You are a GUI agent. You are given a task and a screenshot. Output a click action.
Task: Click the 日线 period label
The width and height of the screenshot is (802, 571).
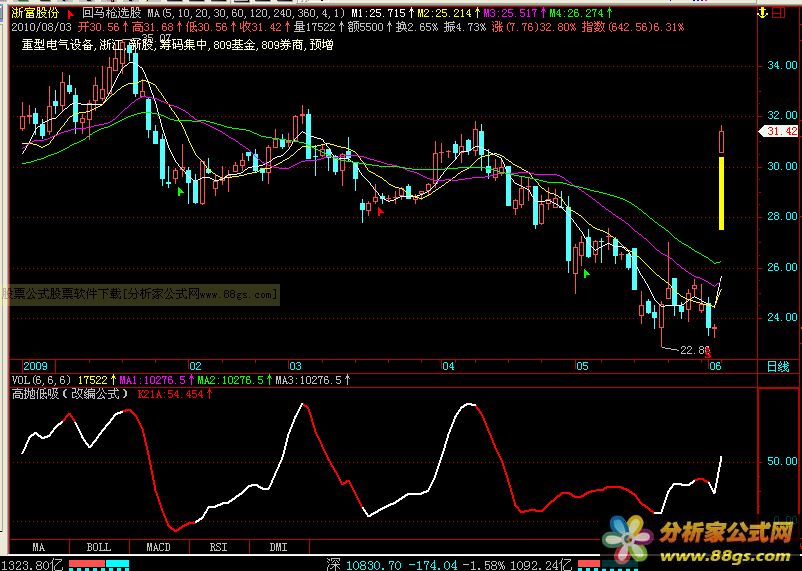click(778, 366)
